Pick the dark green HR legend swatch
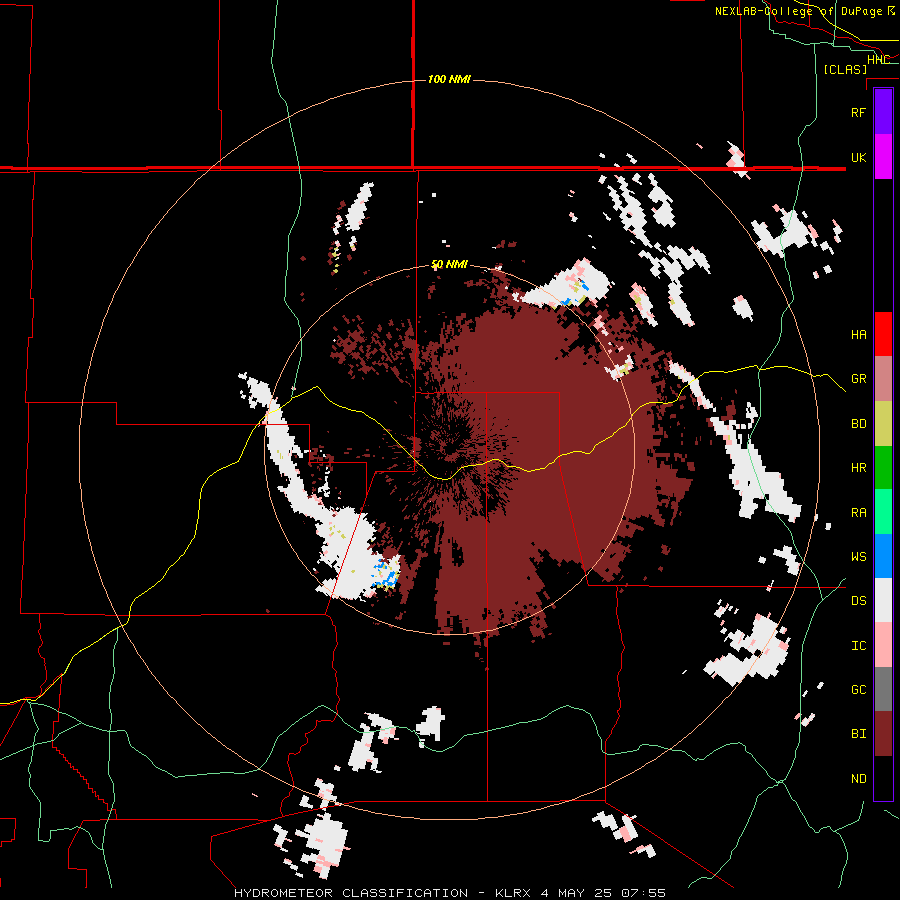 click(883, 468)
